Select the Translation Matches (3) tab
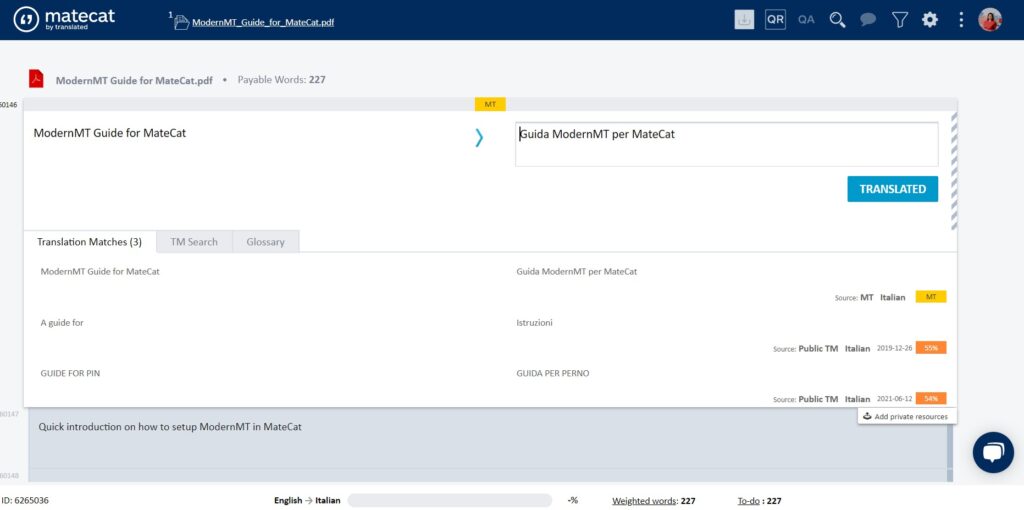The width and height of the screenshot is (1024, 510). point(89,242)
